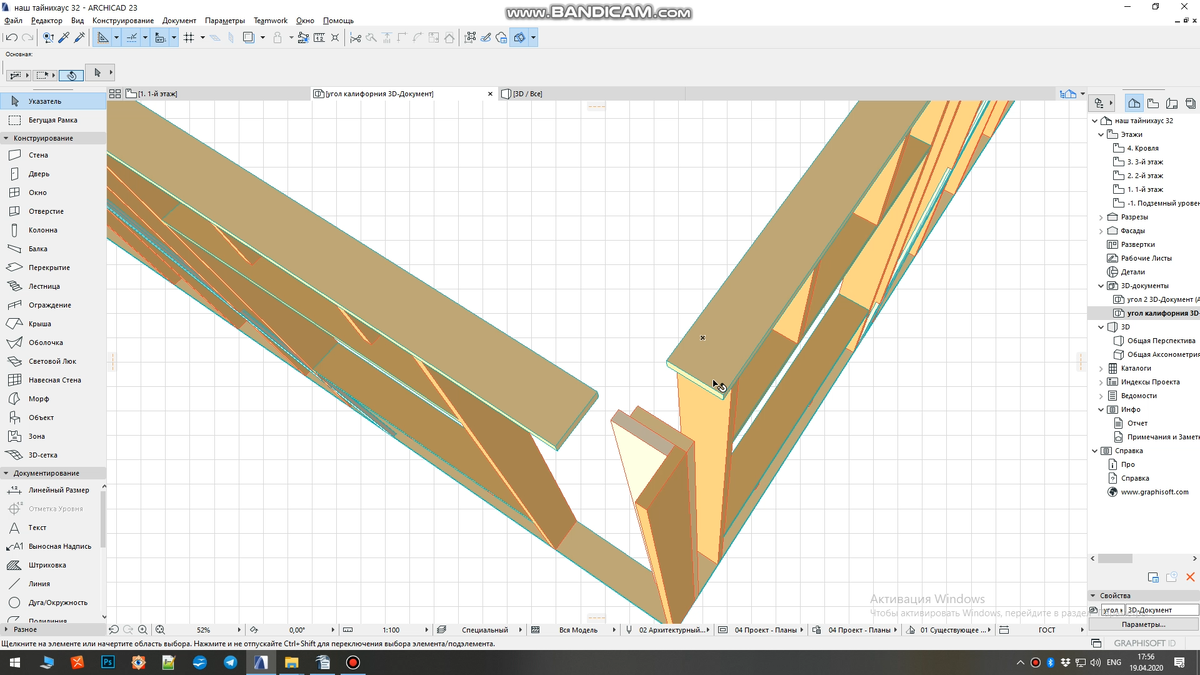Select the Указатель (Arrow) tool
Image resolution: width=1200 pixels, height=675 pixels.
53,101
